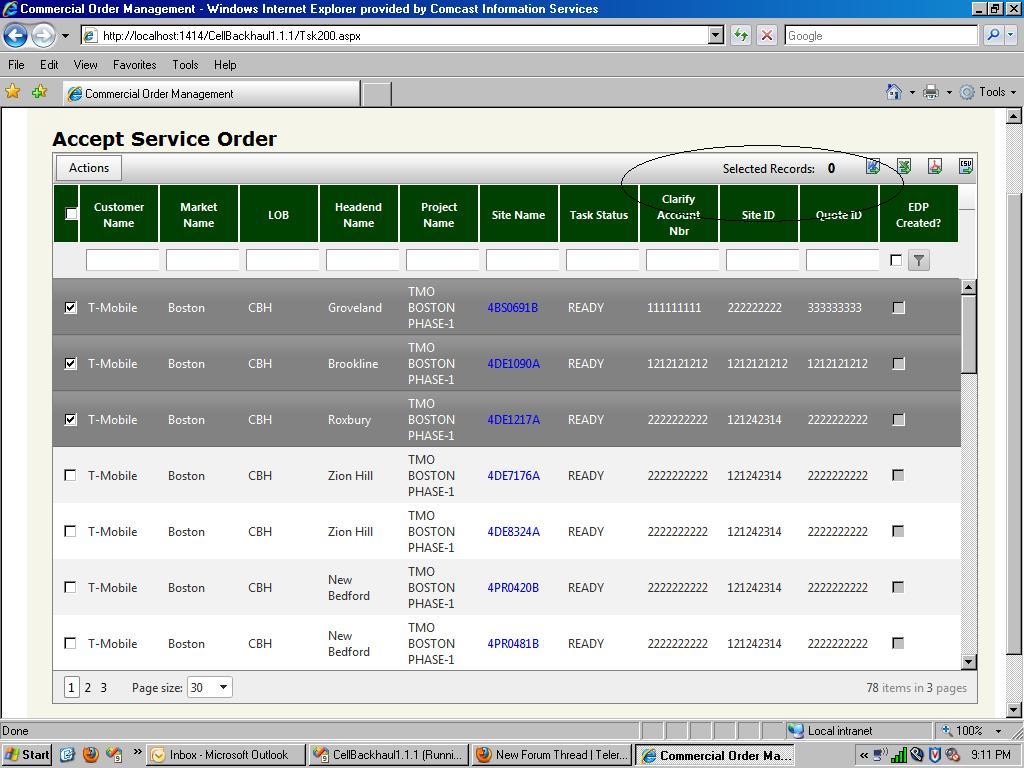
Task: Expand the Home button dropdown arrow
Action: click(912, 93)
